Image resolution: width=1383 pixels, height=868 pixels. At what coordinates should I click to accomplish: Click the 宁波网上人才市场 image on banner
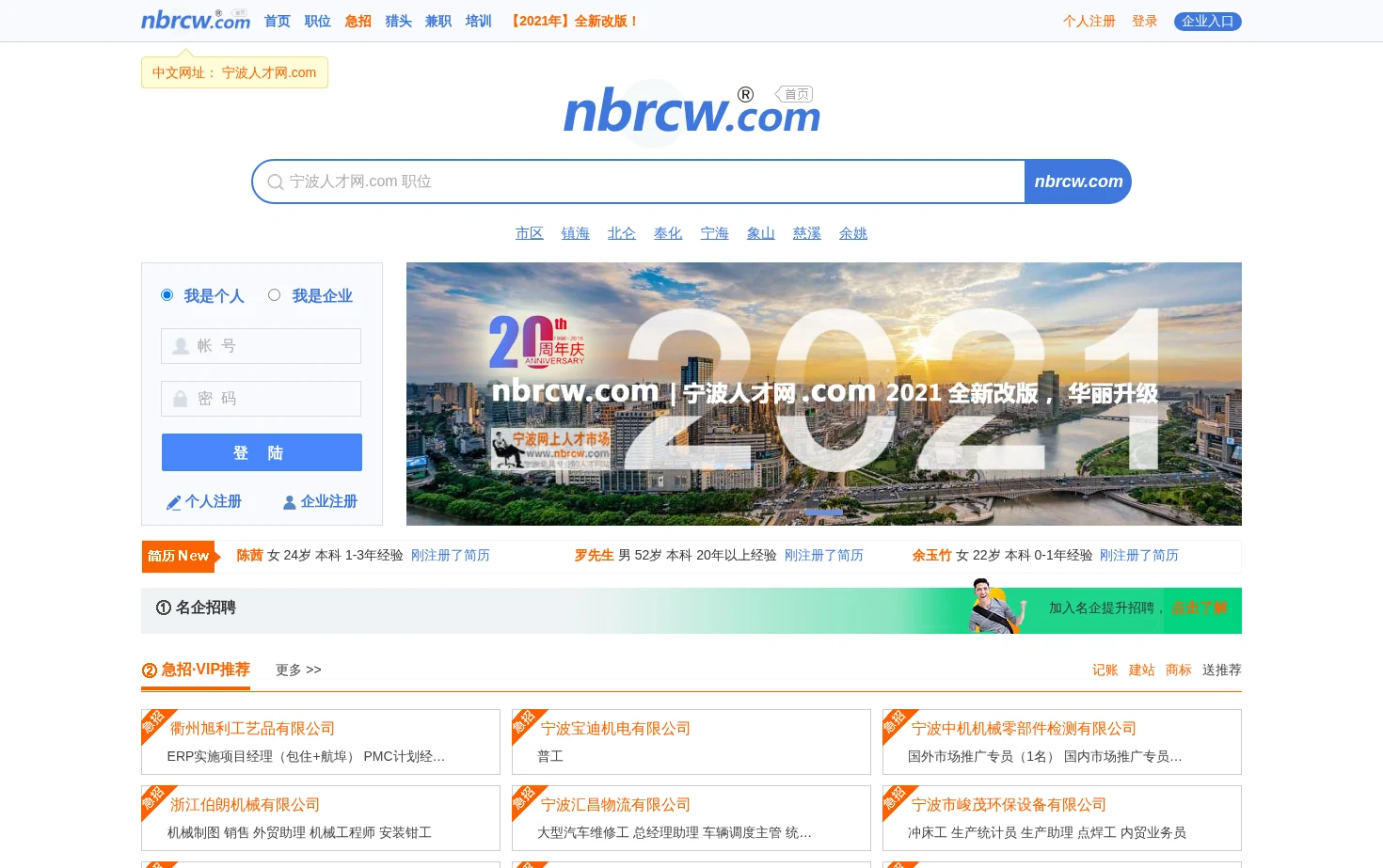click(x=551, y=449)
